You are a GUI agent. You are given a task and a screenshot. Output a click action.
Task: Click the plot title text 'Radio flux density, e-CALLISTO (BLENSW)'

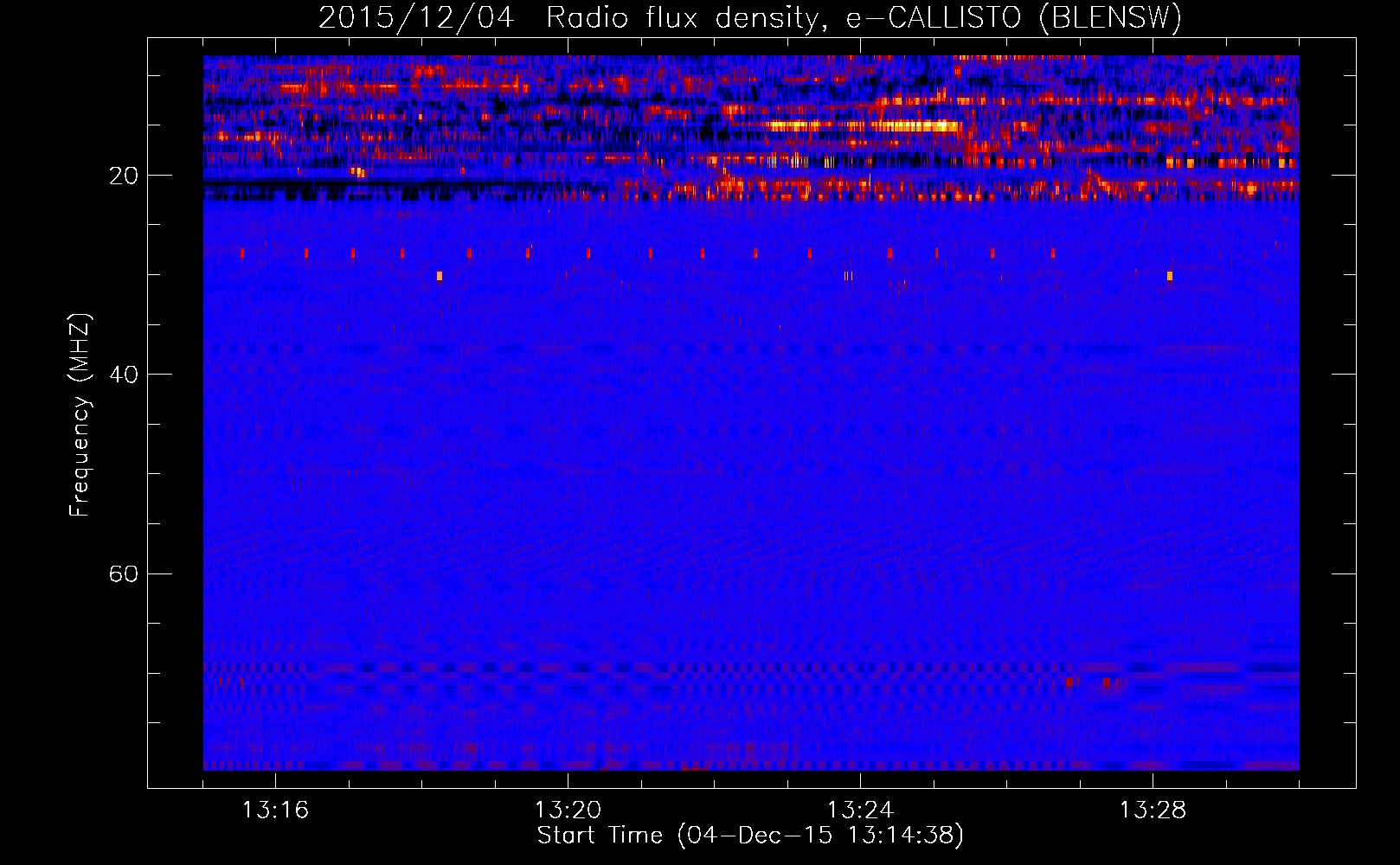(x=864, y=17)
